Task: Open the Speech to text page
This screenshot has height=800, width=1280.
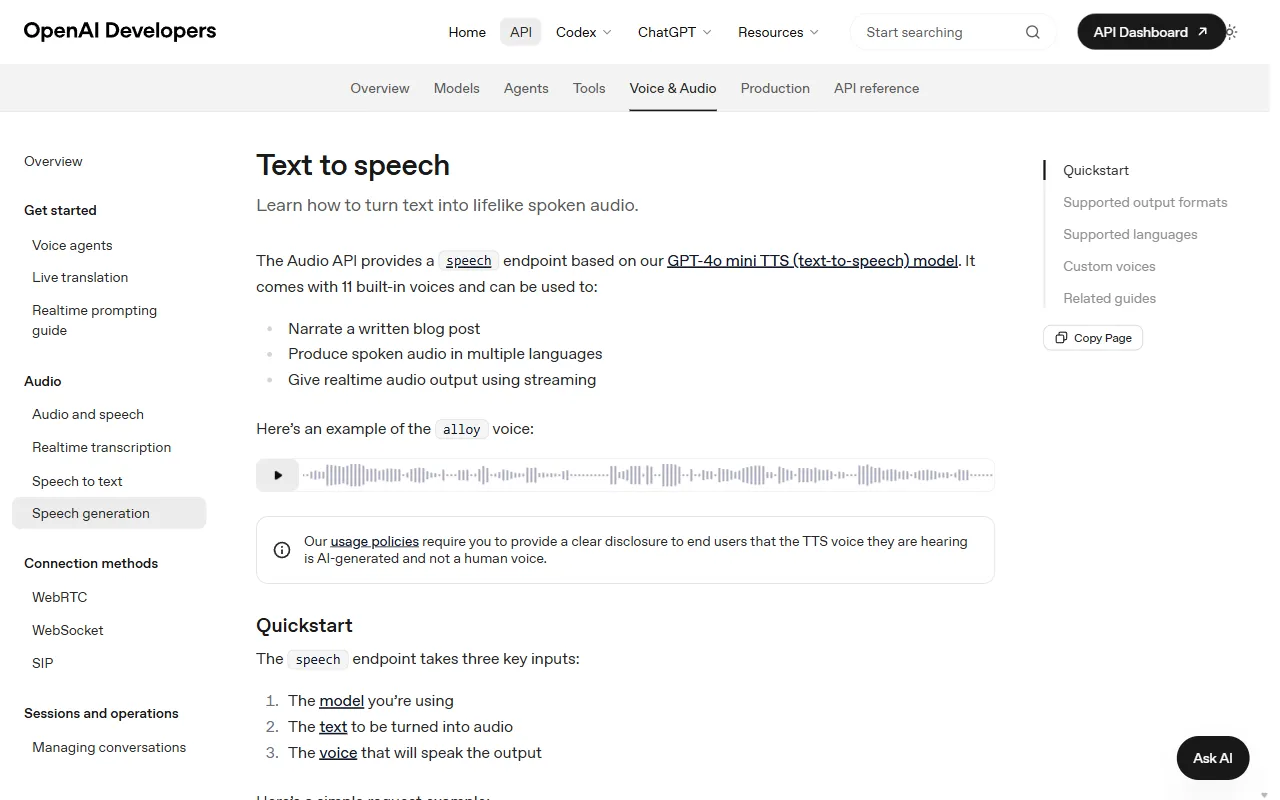Action: (x=77, y=481)
